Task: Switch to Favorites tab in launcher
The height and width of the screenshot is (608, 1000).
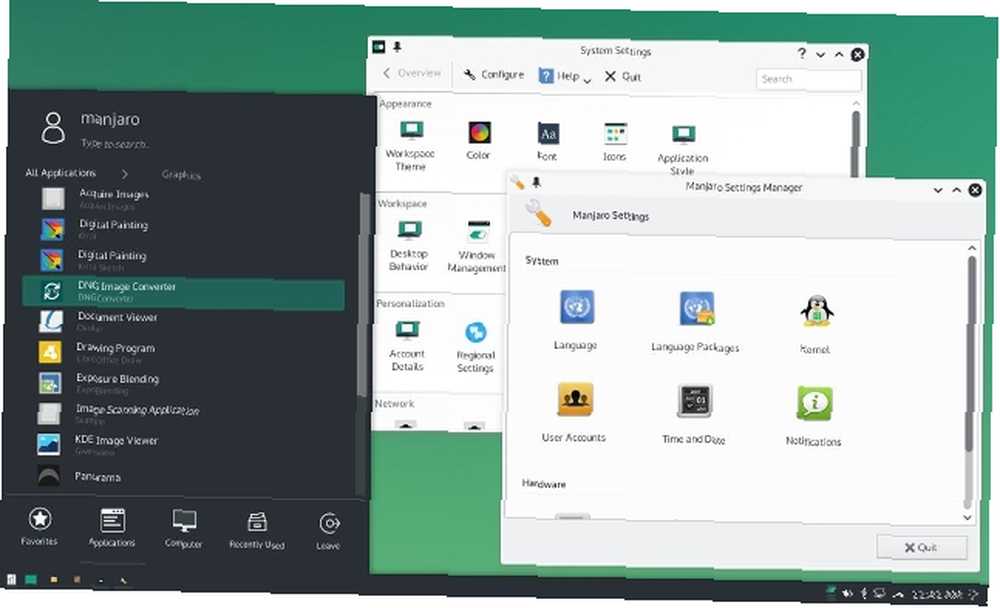Action: (40, 528)
